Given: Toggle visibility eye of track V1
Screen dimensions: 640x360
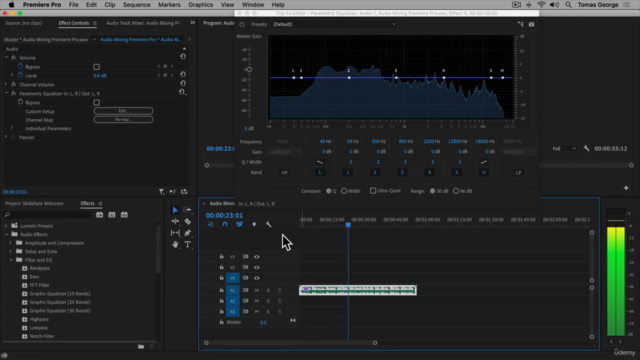Looking at the screenshot, I should pos(257,278).
